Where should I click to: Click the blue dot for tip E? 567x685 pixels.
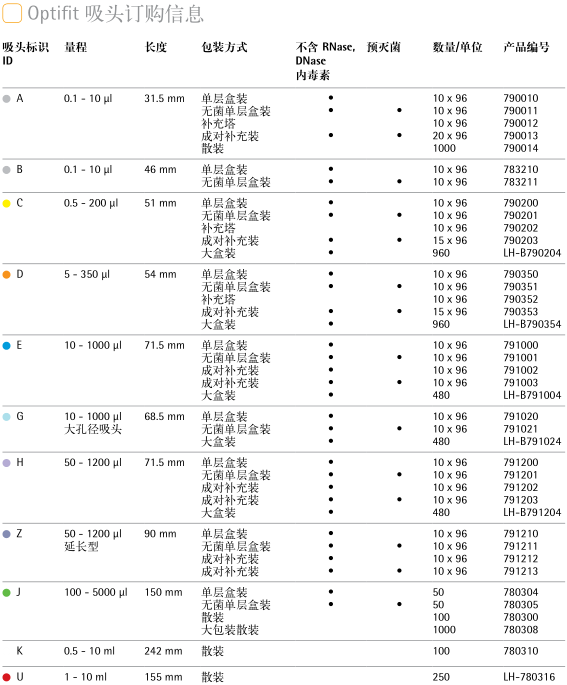click(7, 346)
